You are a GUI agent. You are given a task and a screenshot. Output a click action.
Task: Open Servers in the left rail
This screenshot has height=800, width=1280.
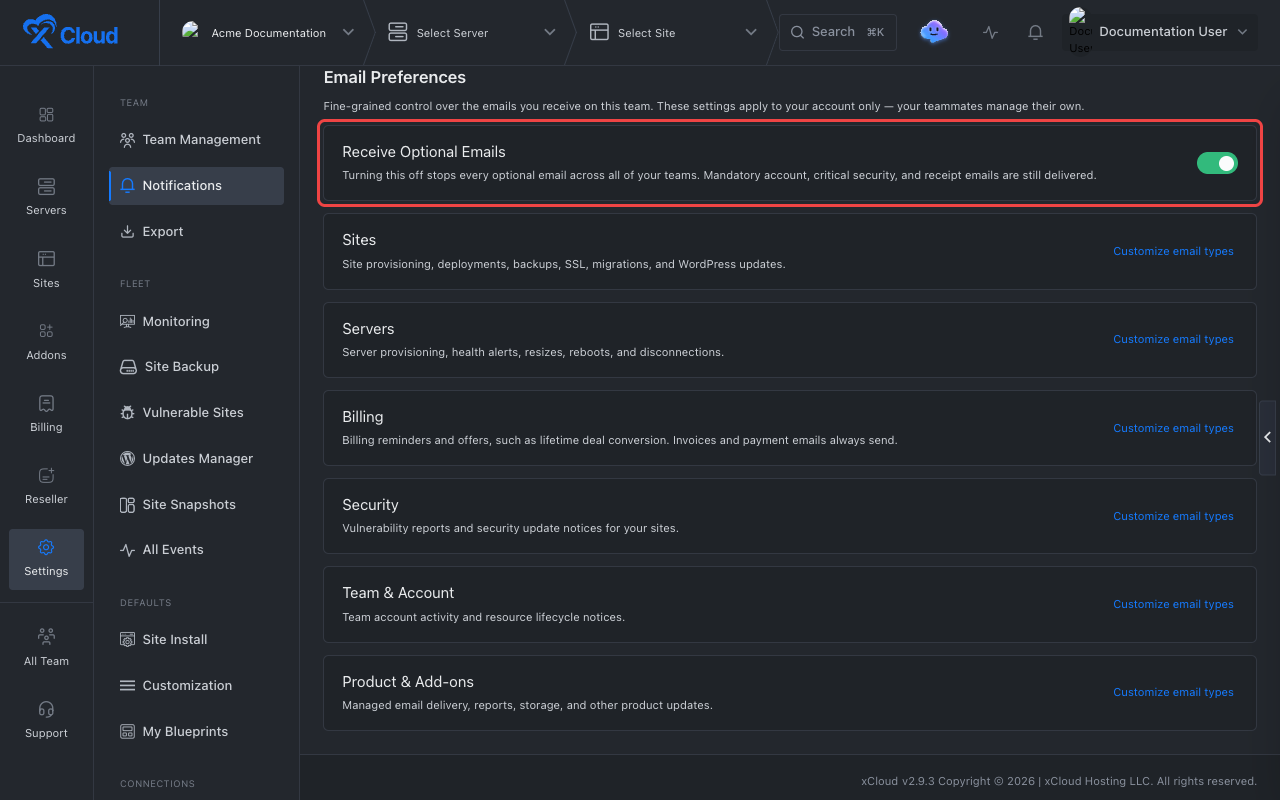pyautogui.click(x=46, y=197)
